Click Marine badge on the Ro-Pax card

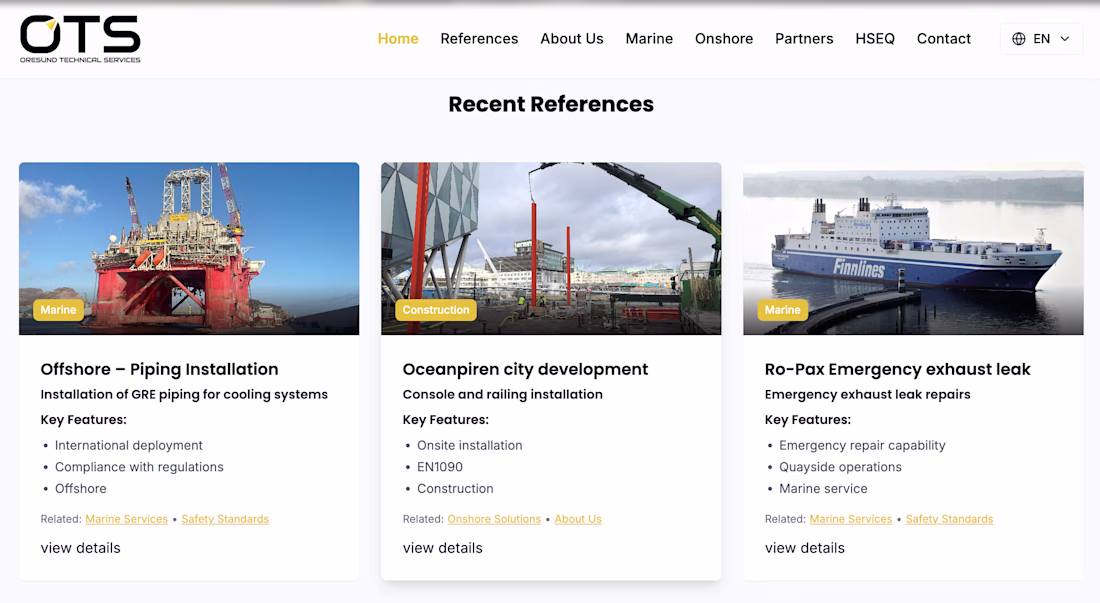pos(782,310)
